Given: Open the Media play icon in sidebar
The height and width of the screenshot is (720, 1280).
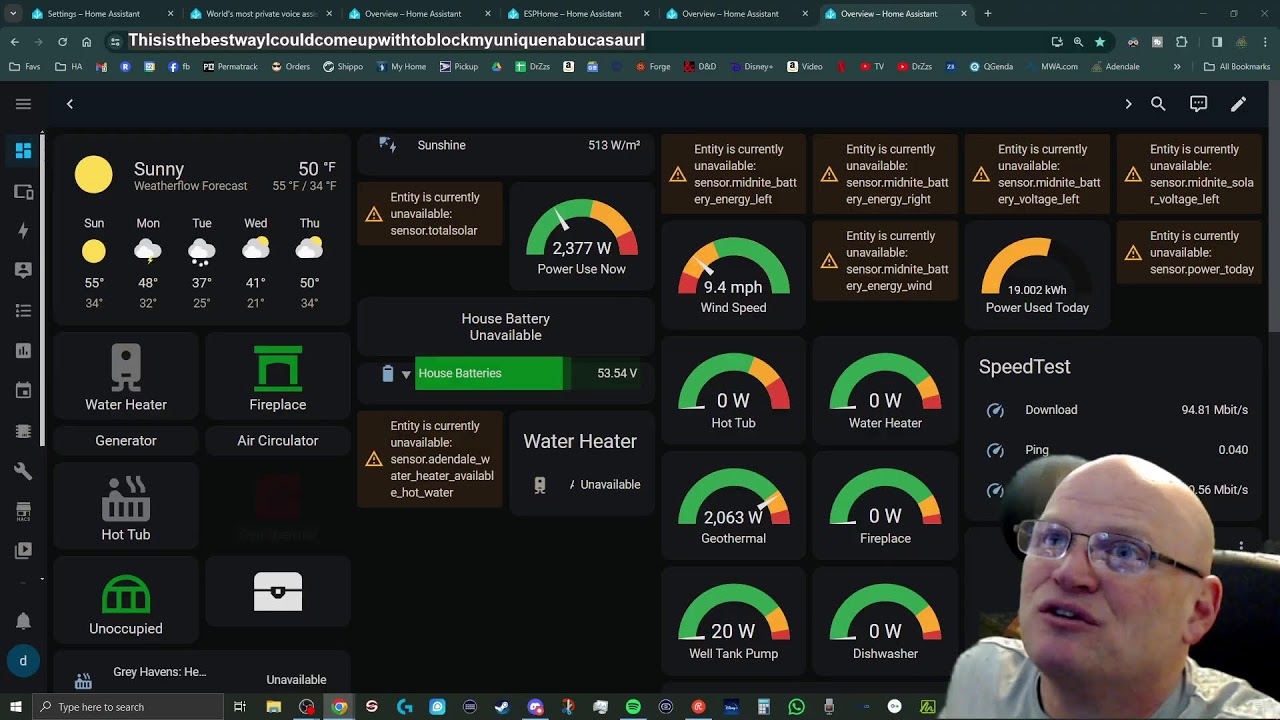Looking at the screenshot, I should pos(23,550).
